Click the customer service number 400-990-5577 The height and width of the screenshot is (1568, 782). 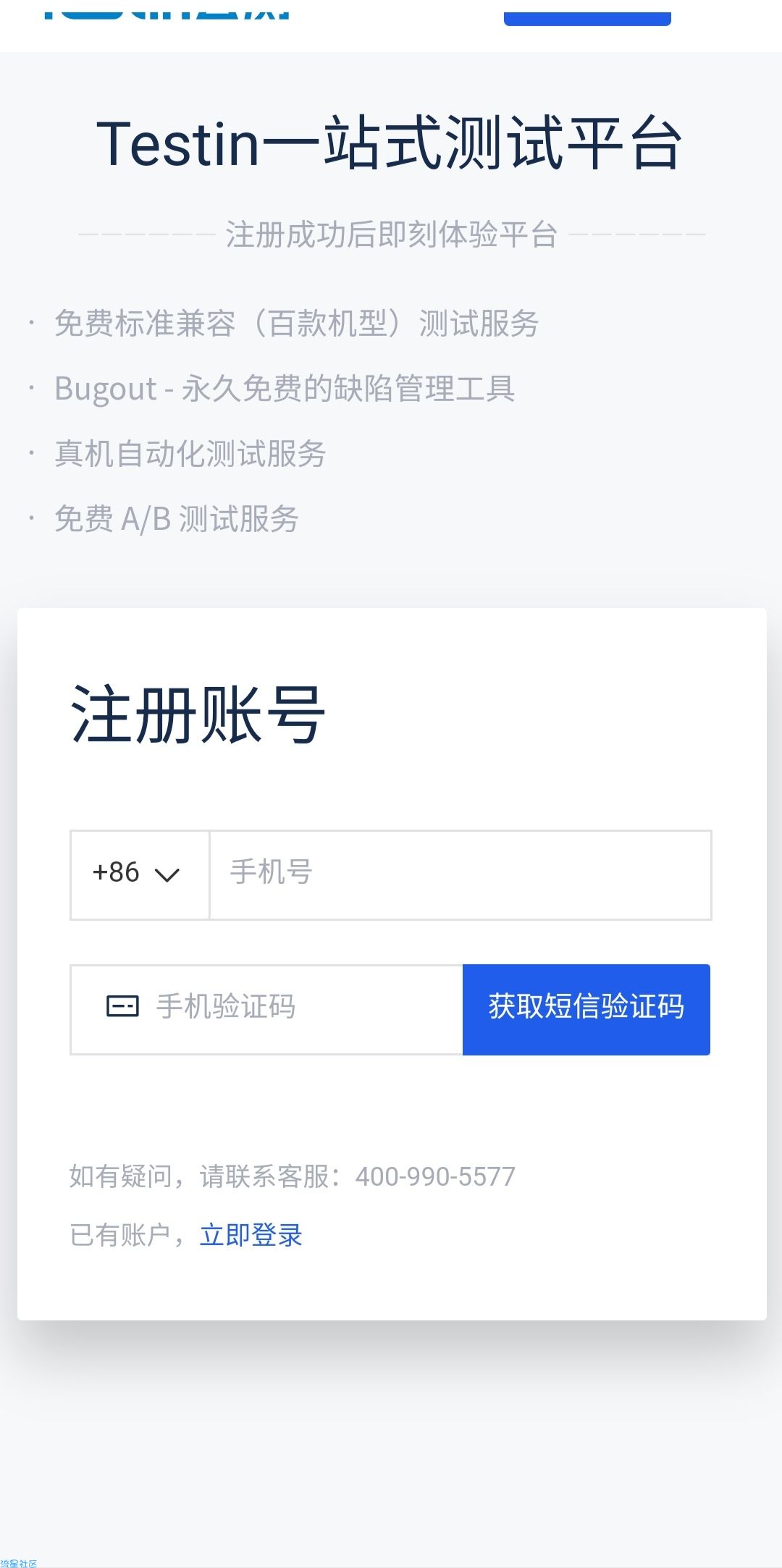(435, 1176)
